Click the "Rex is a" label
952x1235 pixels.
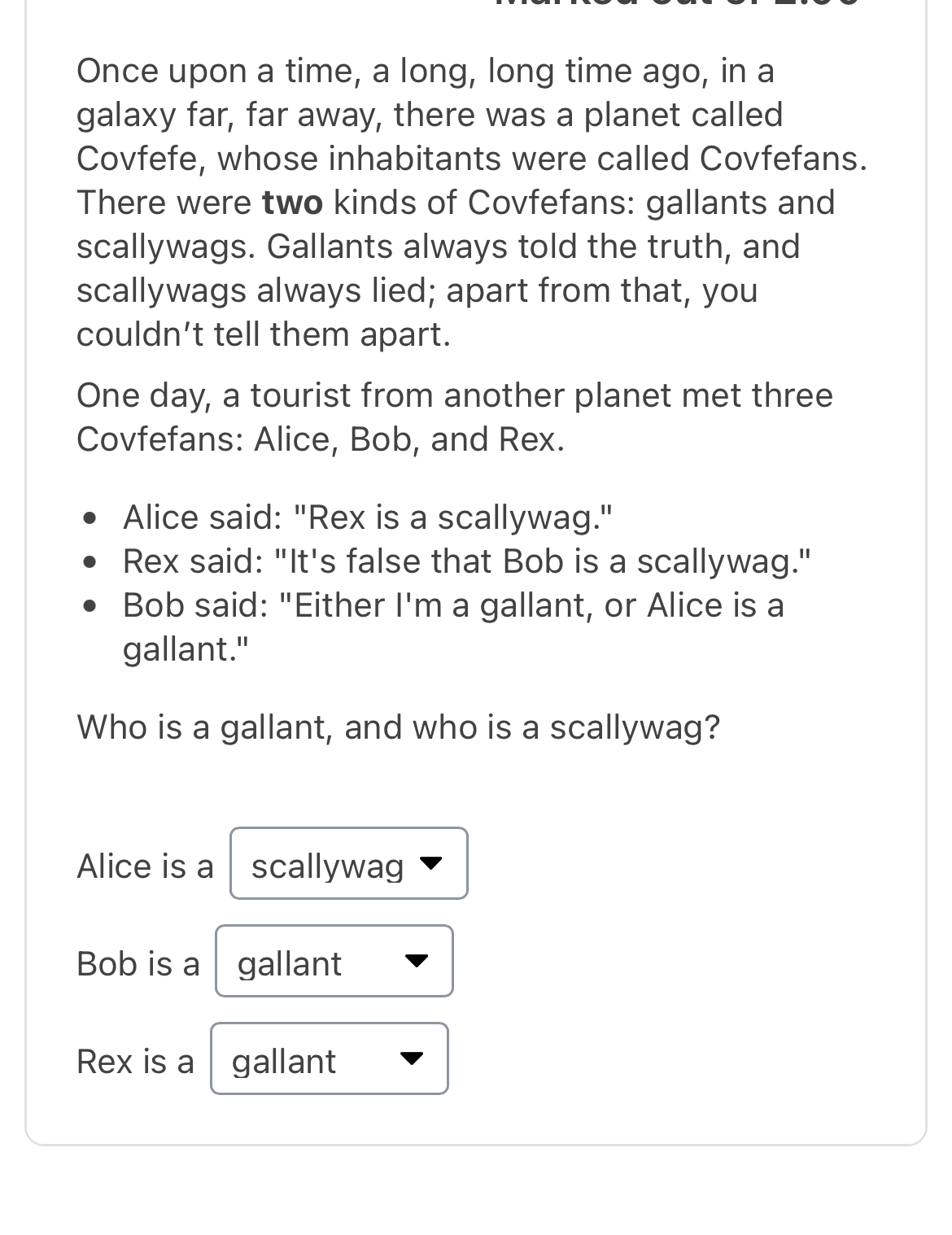[135, 1061]
